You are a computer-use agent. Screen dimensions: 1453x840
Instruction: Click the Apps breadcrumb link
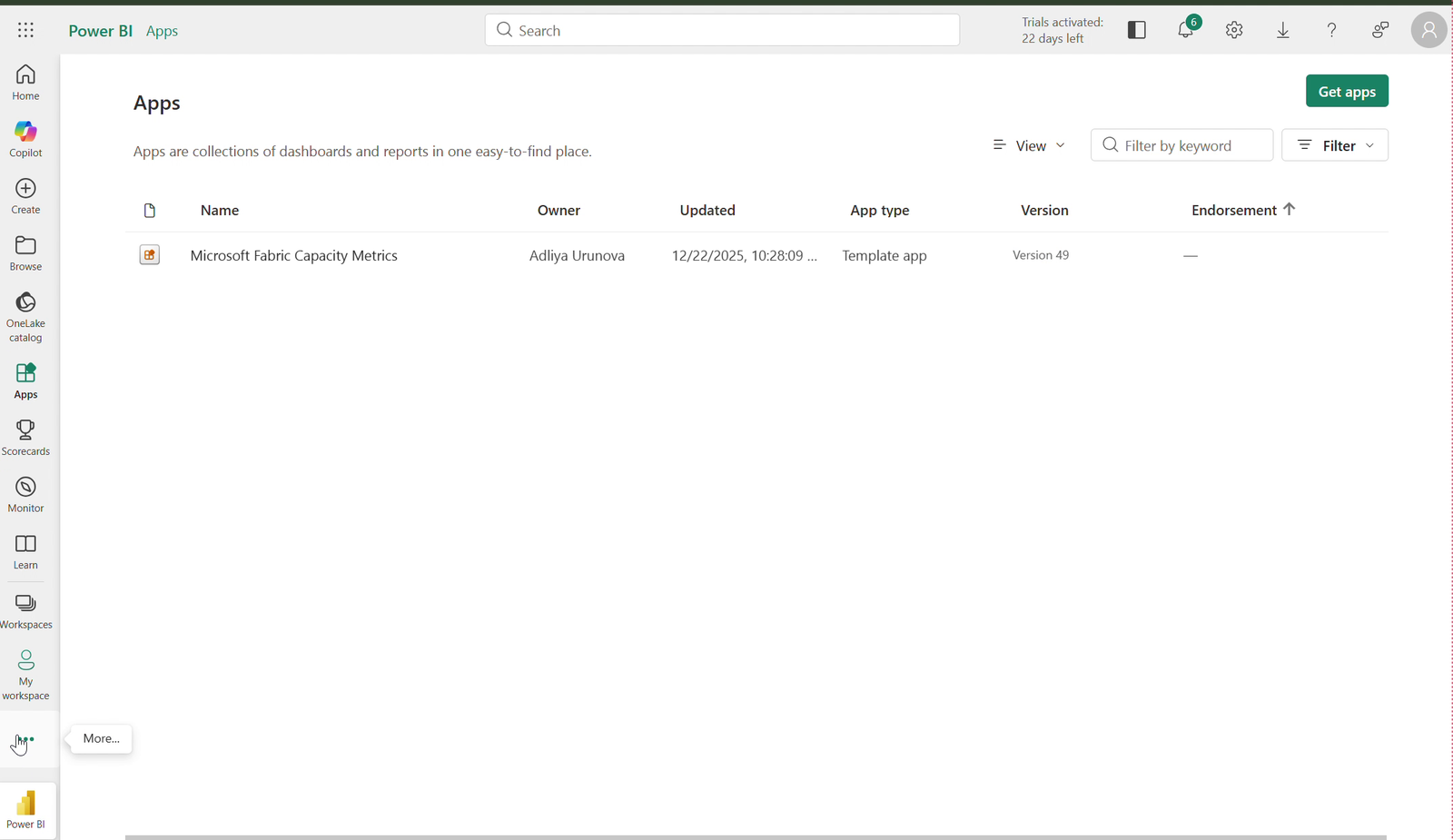162,31
